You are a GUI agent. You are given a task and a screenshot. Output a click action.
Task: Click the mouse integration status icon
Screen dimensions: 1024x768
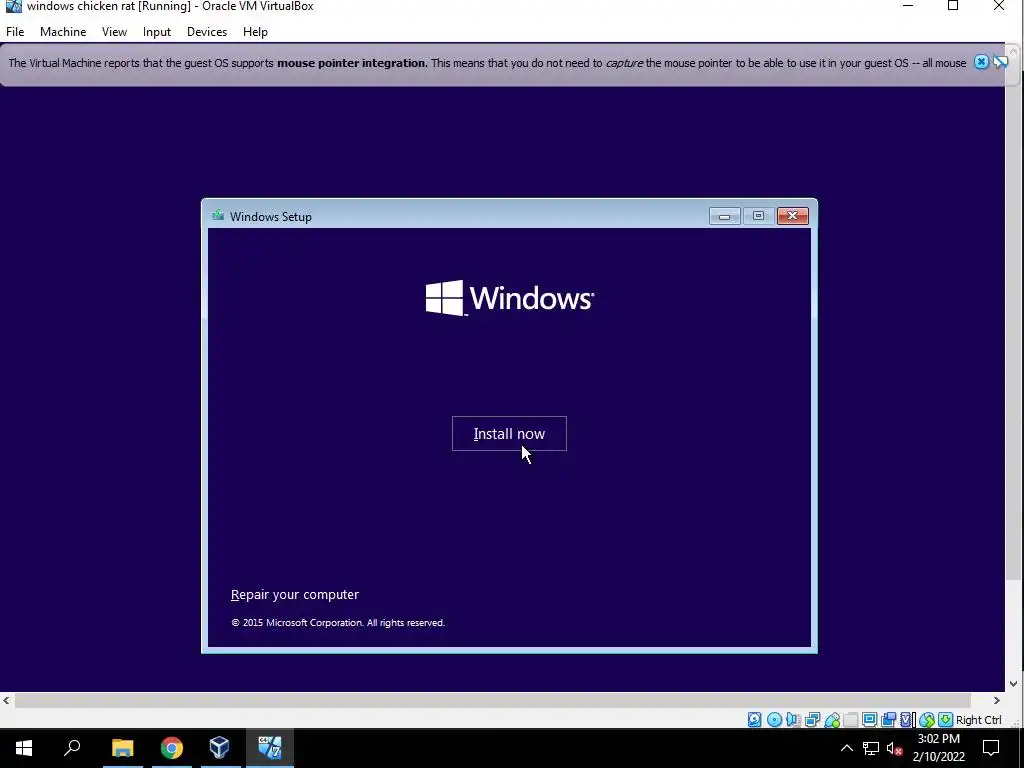click(x=927, y=720)
